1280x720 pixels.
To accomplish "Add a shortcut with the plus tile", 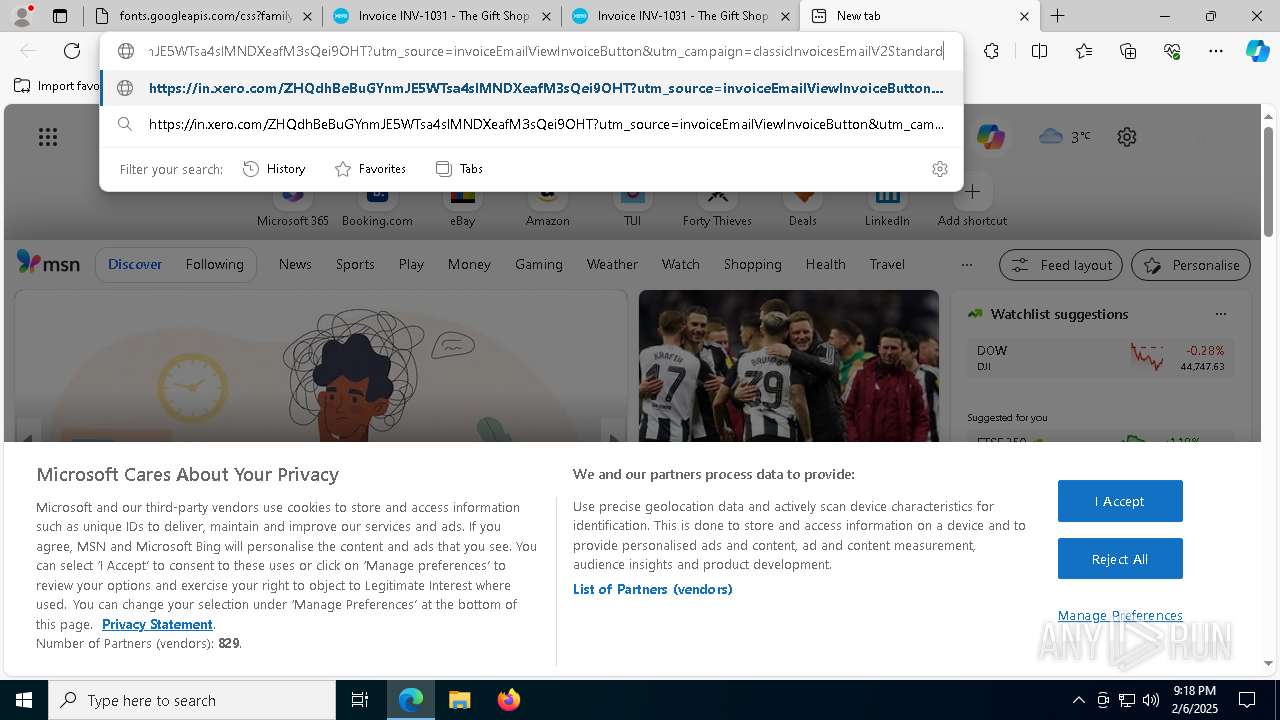I will pos(972,203).
